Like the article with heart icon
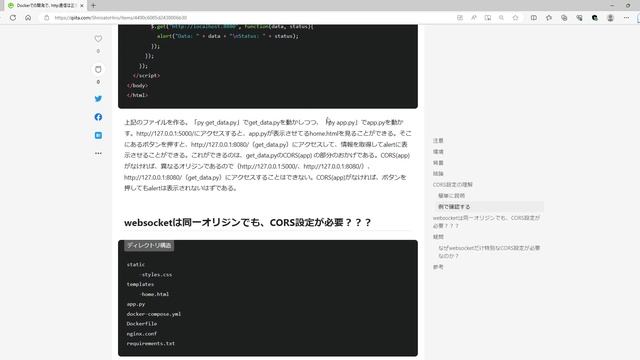The width and height of the screenshot is (640, 360). (x=98, y=39)
